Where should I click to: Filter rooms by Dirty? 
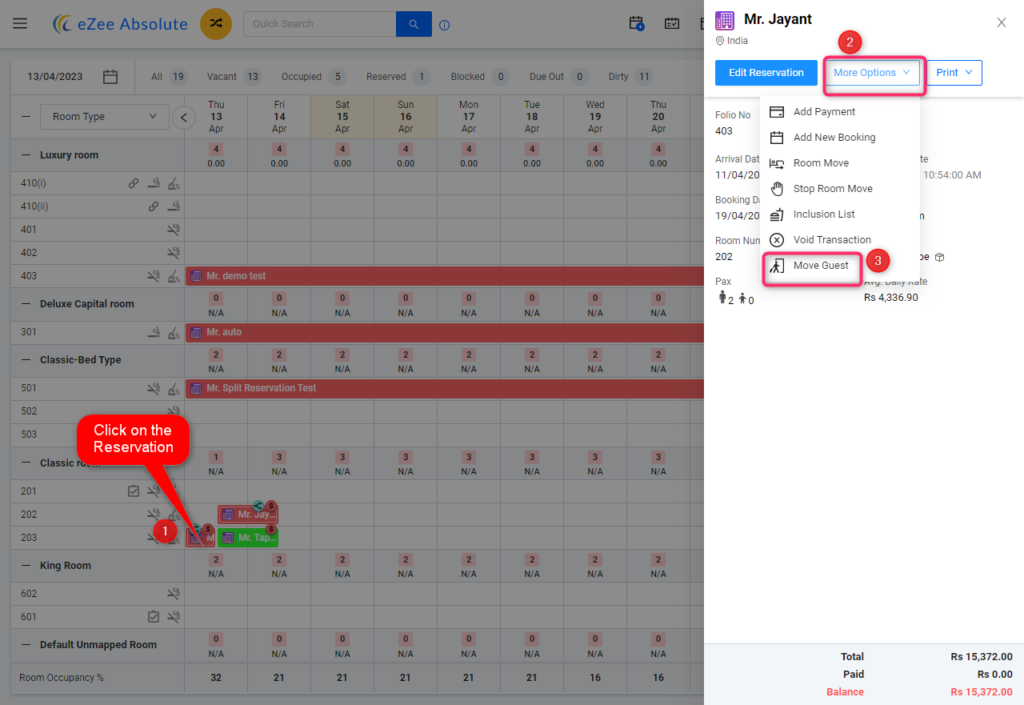(630, 77)
